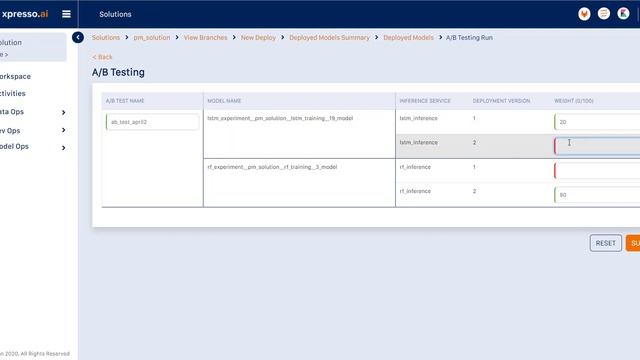Focus weight field for lstm_inference version 2
Screen dimensions: 640x360
[597, 146]
